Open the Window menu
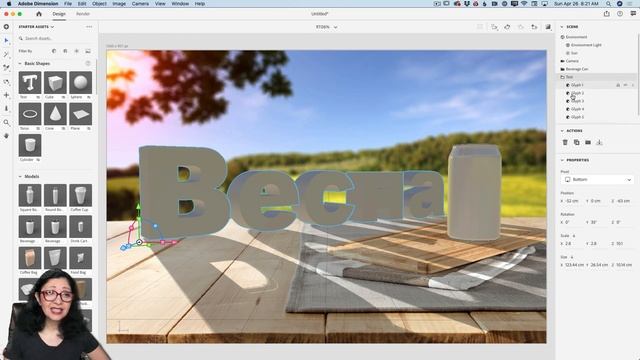640x360 pixels. pyautogui.click(x=180, y=4)
